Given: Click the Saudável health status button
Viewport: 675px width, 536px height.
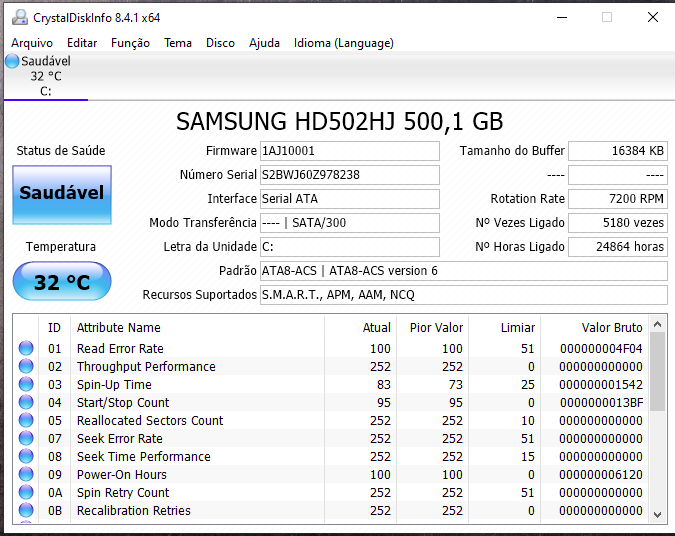Looking at the screenshot, I should coord(62,195).
